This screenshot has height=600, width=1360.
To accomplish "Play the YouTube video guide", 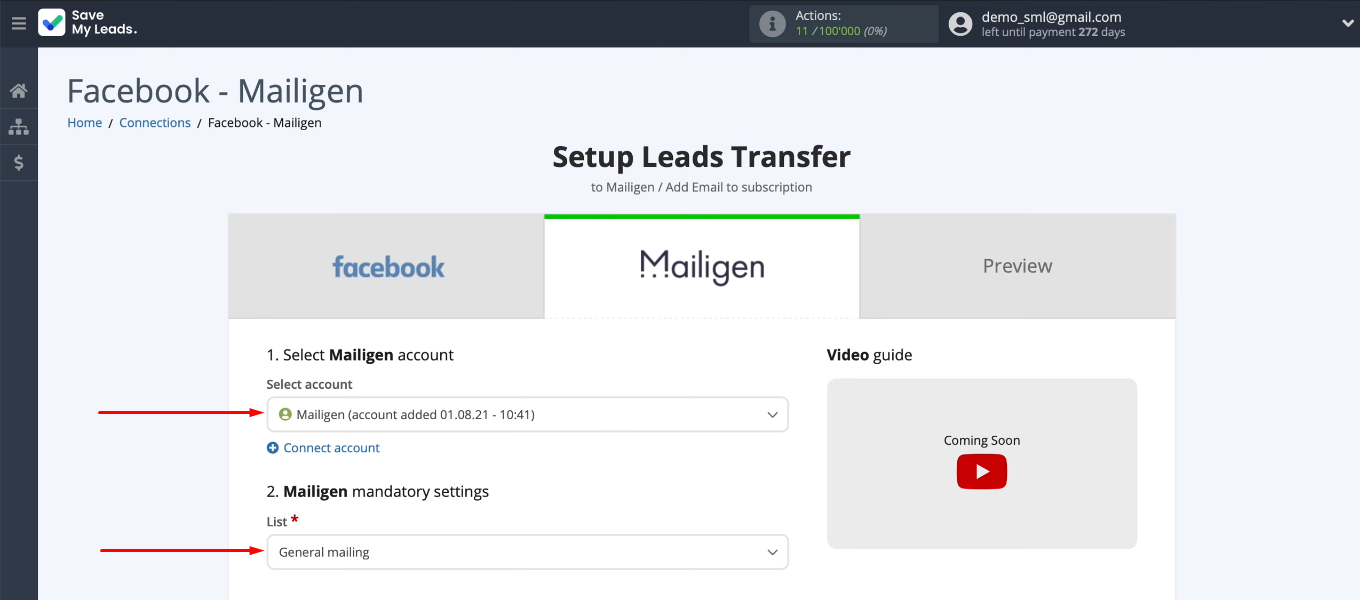I will (981, 472).
